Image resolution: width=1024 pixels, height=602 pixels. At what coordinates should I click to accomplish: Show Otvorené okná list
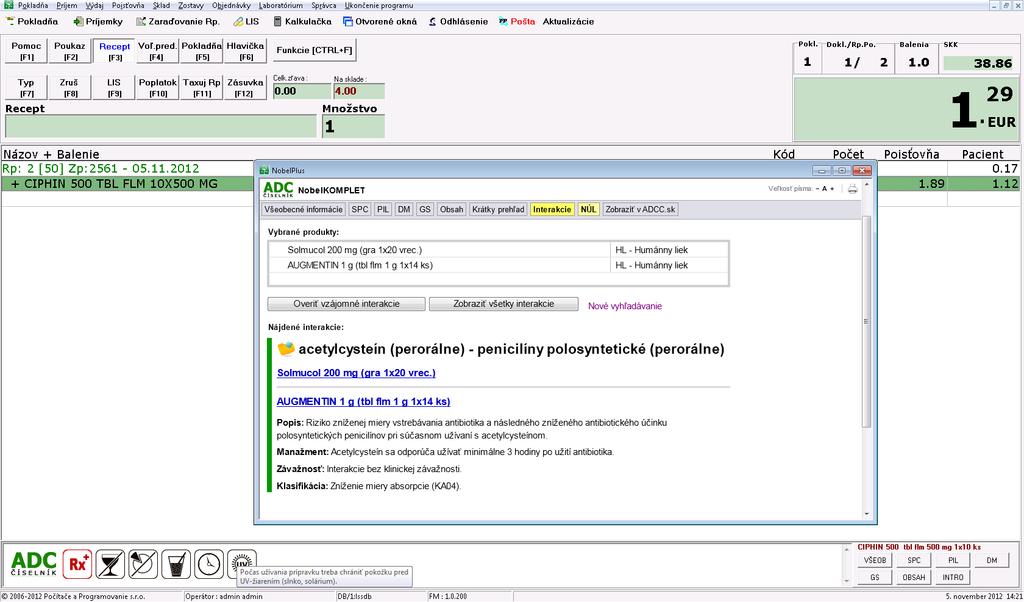click(x=380, y=21)
